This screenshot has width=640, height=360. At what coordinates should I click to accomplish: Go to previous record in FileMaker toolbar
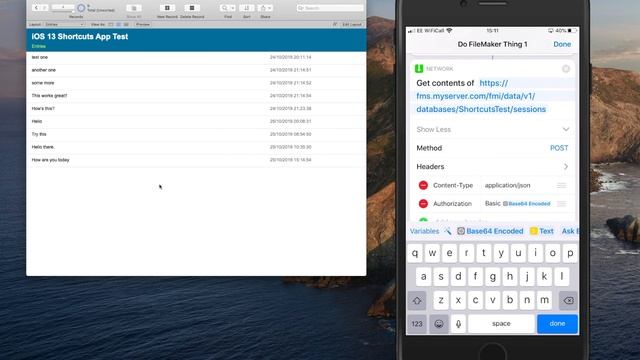coord(36,8)
